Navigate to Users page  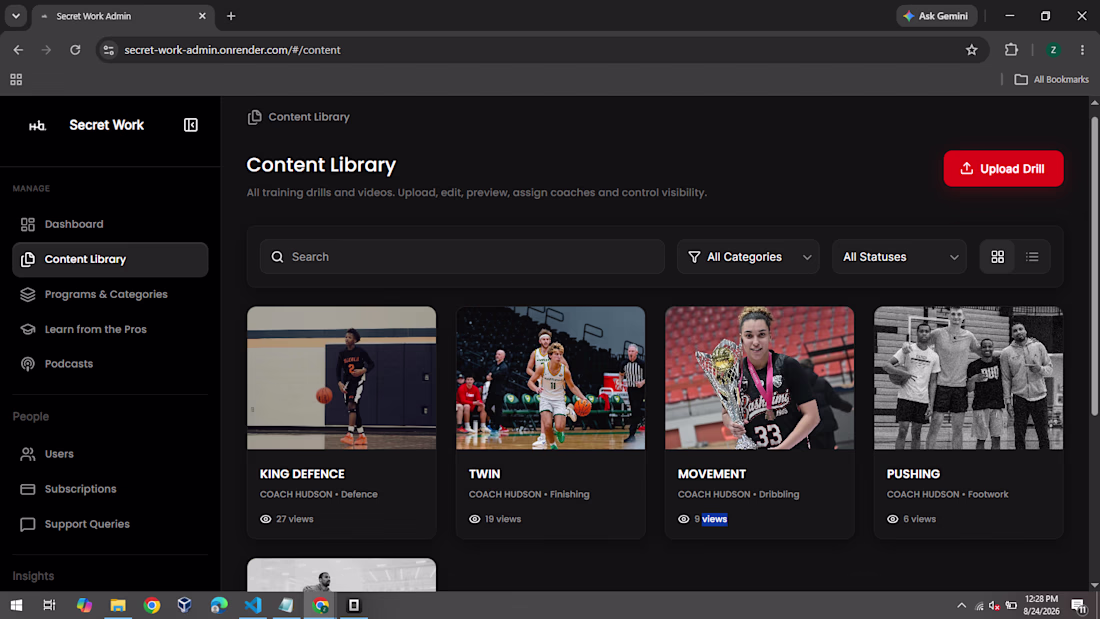click(110, 454)
